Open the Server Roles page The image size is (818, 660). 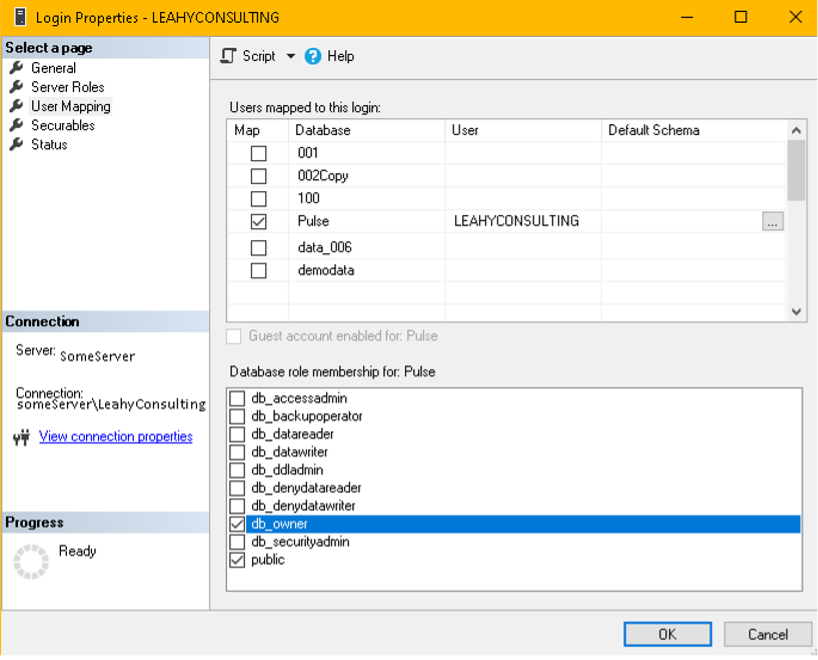(68, 87)
